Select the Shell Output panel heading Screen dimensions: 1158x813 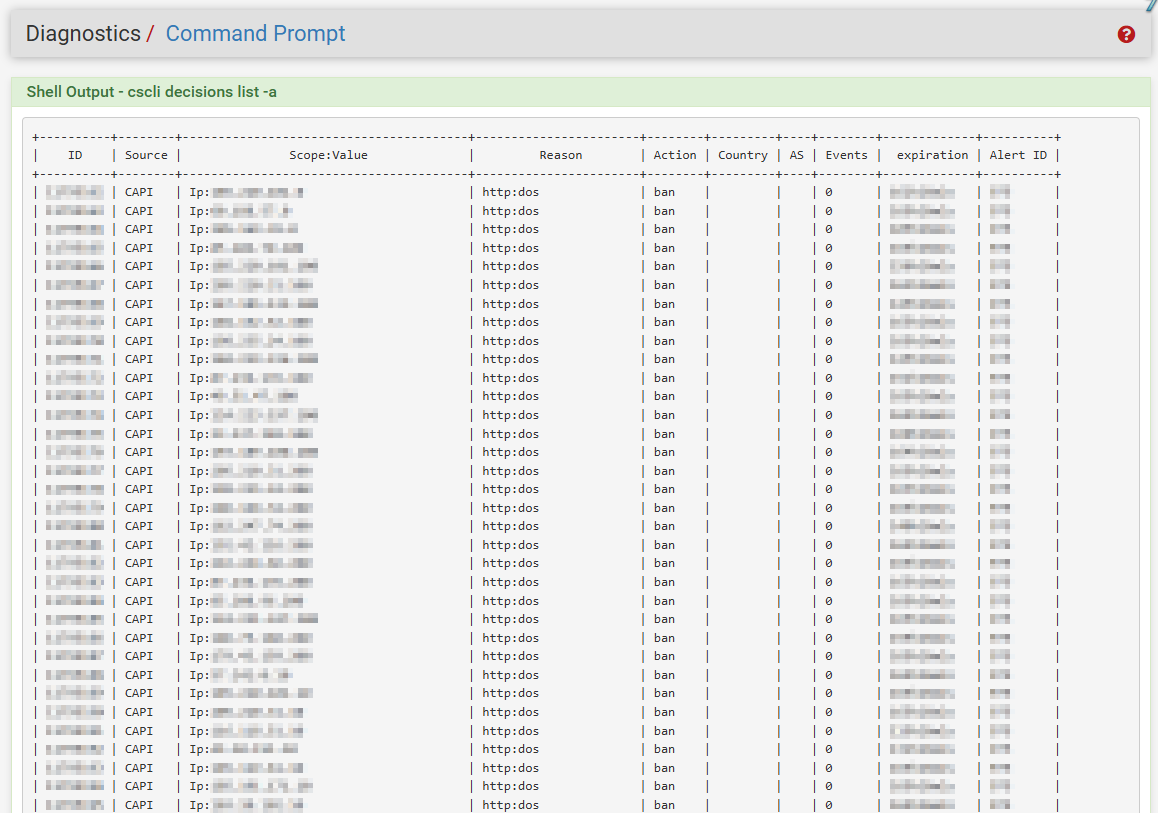click(152, 92)
